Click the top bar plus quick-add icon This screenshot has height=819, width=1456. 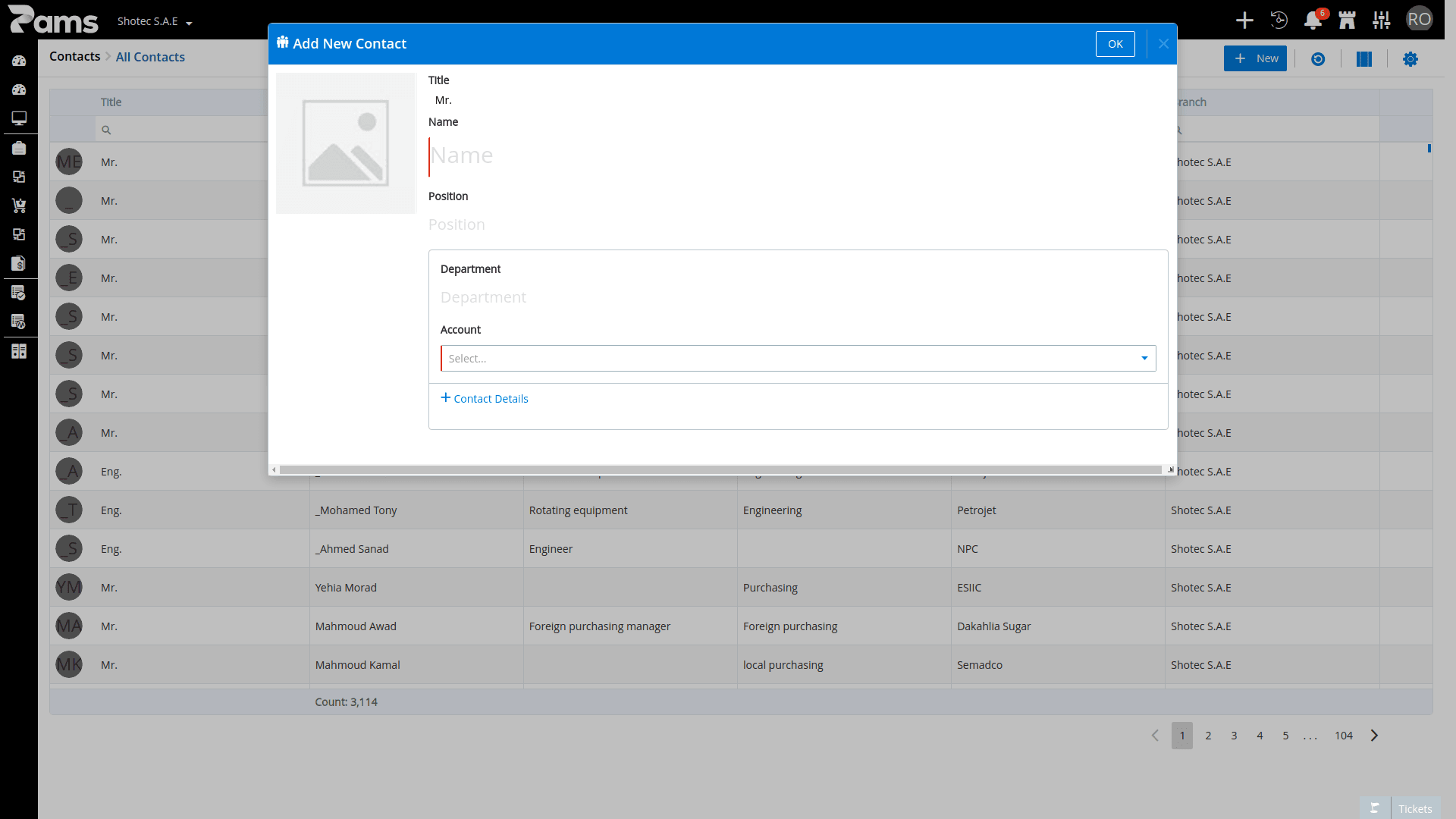click(1244, 20)
